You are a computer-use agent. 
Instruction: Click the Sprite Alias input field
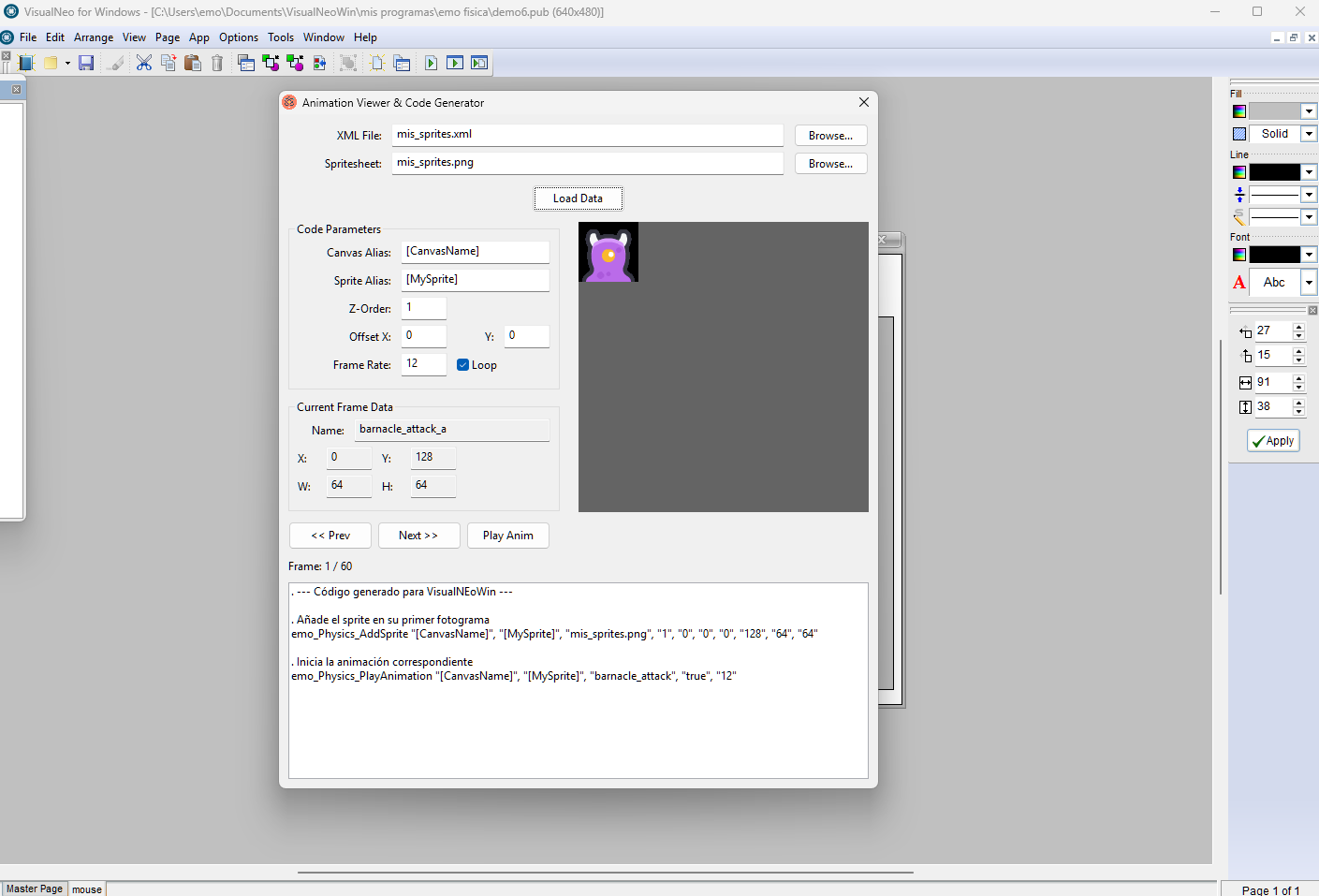click(476, 280)
